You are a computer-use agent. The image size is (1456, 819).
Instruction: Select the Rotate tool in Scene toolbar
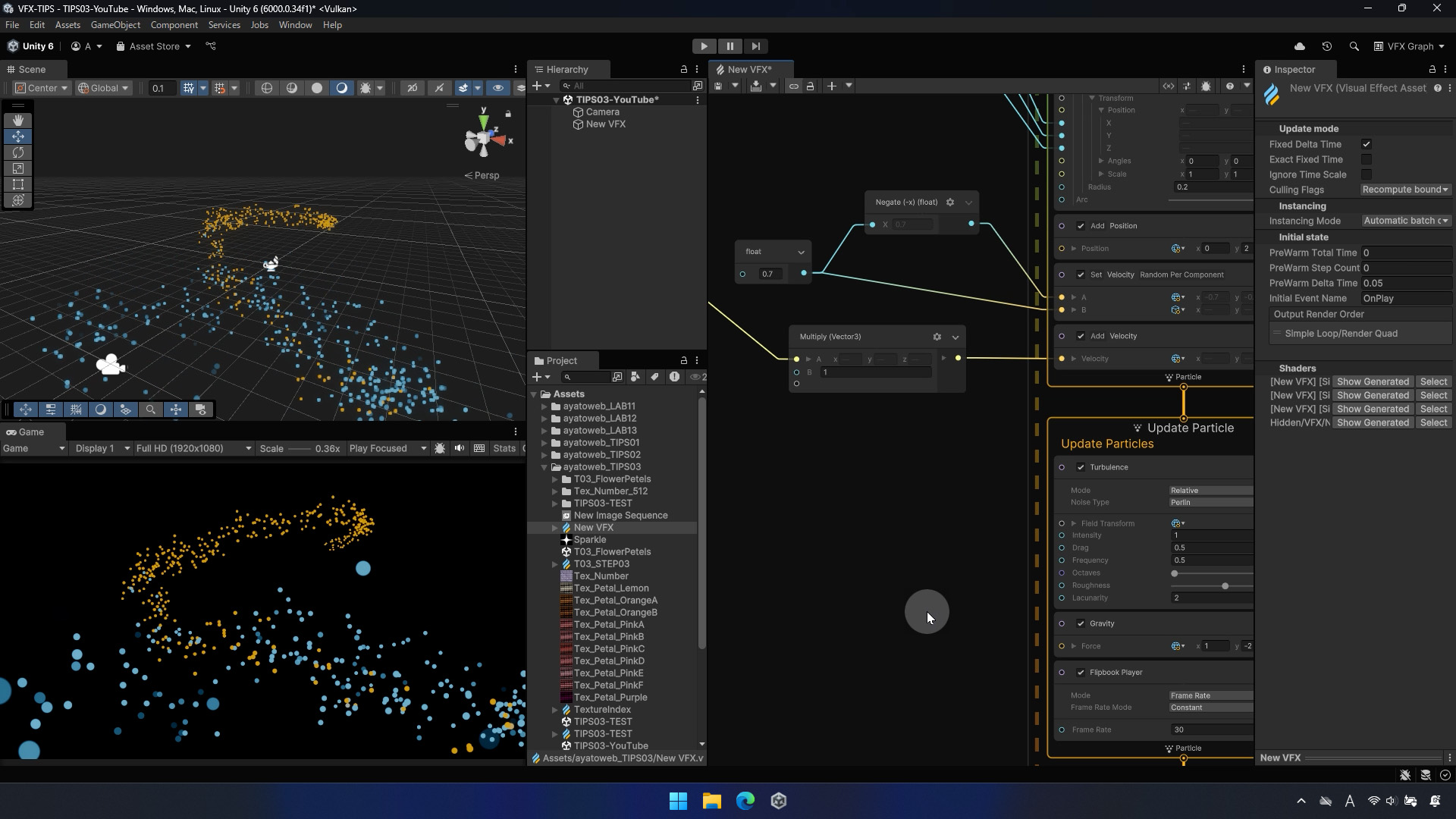(x=18, y=152)
